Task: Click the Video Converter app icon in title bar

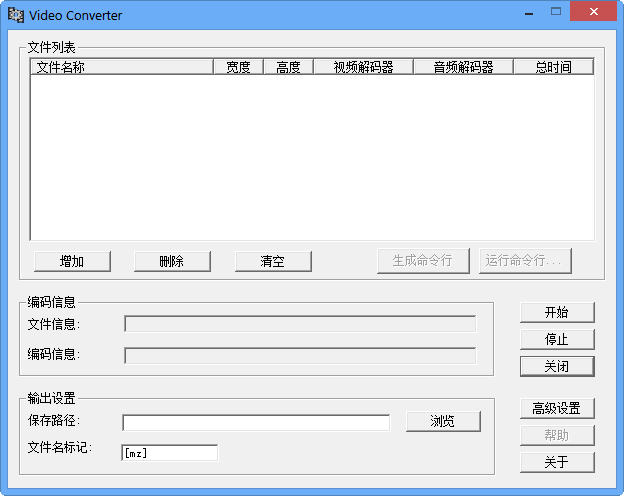Action: 16,15
